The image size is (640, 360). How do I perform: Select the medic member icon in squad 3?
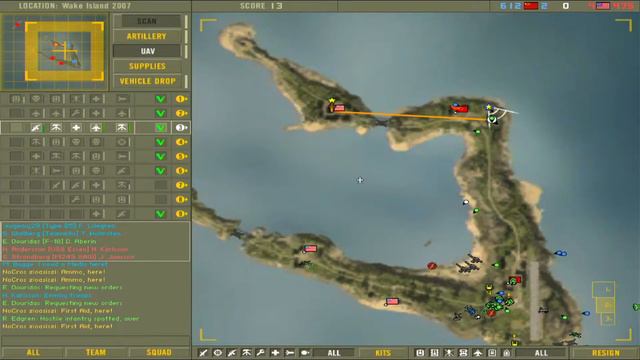click(x=76, y=128)
